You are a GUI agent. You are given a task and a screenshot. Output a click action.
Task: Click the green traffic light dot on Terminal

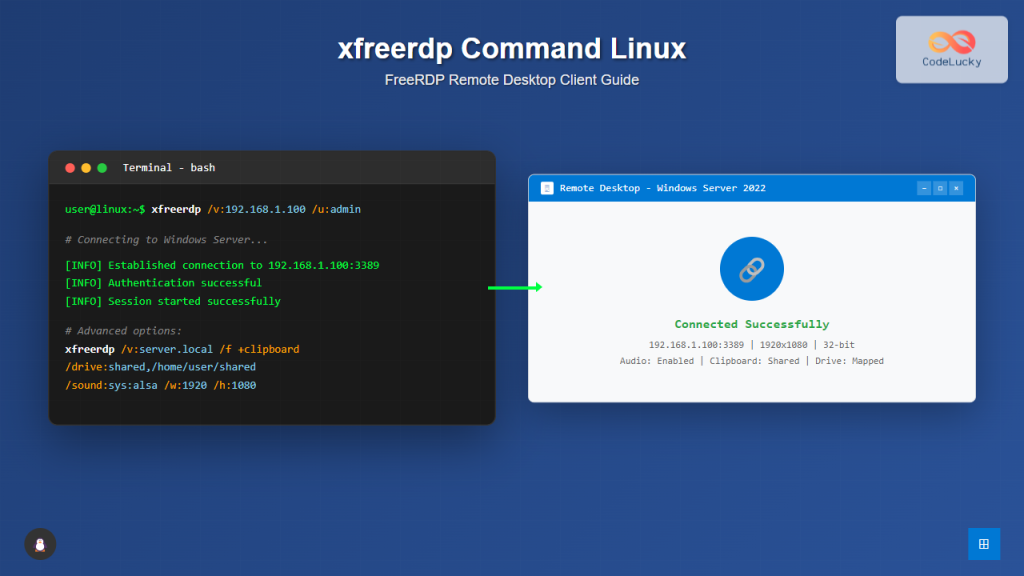coord(100,168)
